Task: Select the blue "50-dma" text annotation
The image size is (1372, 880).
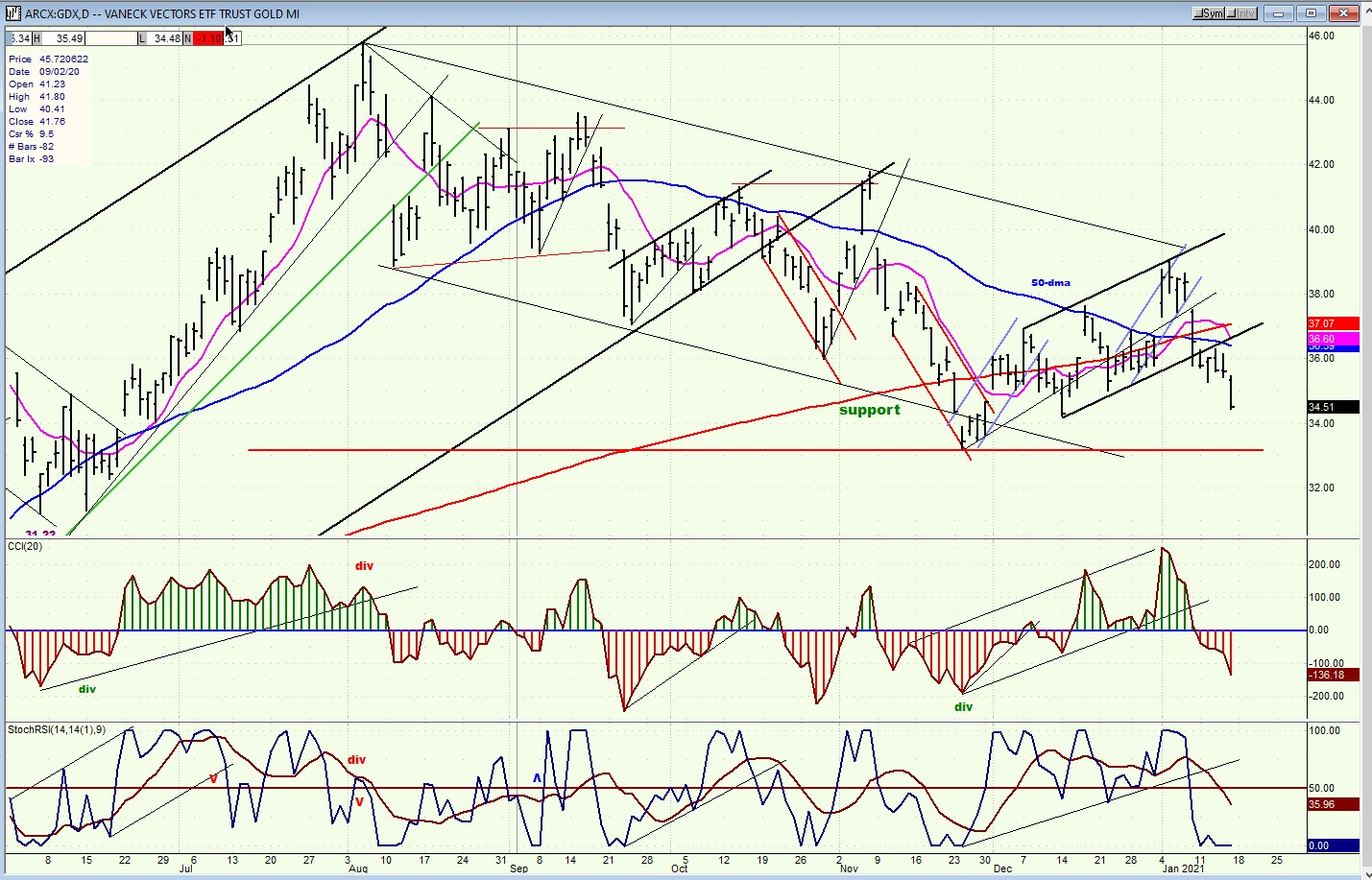Action: (x=1050, y=283)
